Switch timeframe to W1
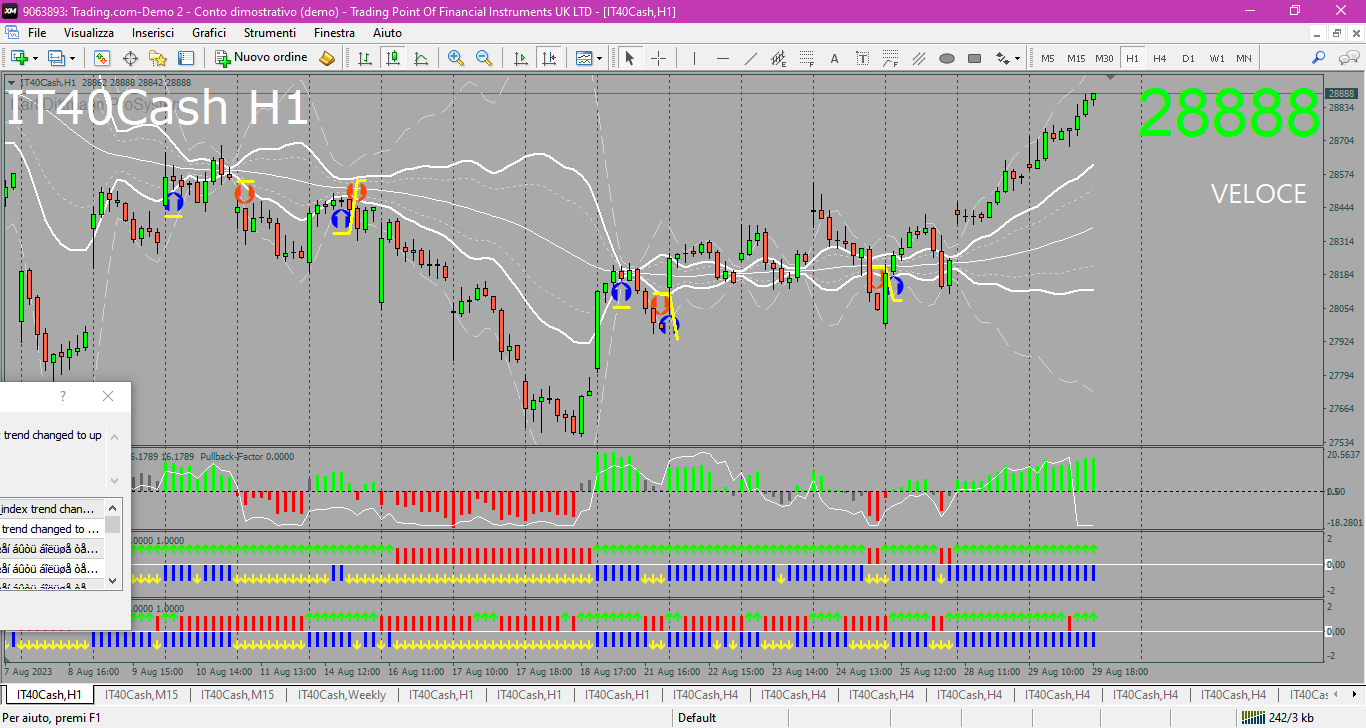This screenshot has height=728, width=1366. [x=1216, y=58]
